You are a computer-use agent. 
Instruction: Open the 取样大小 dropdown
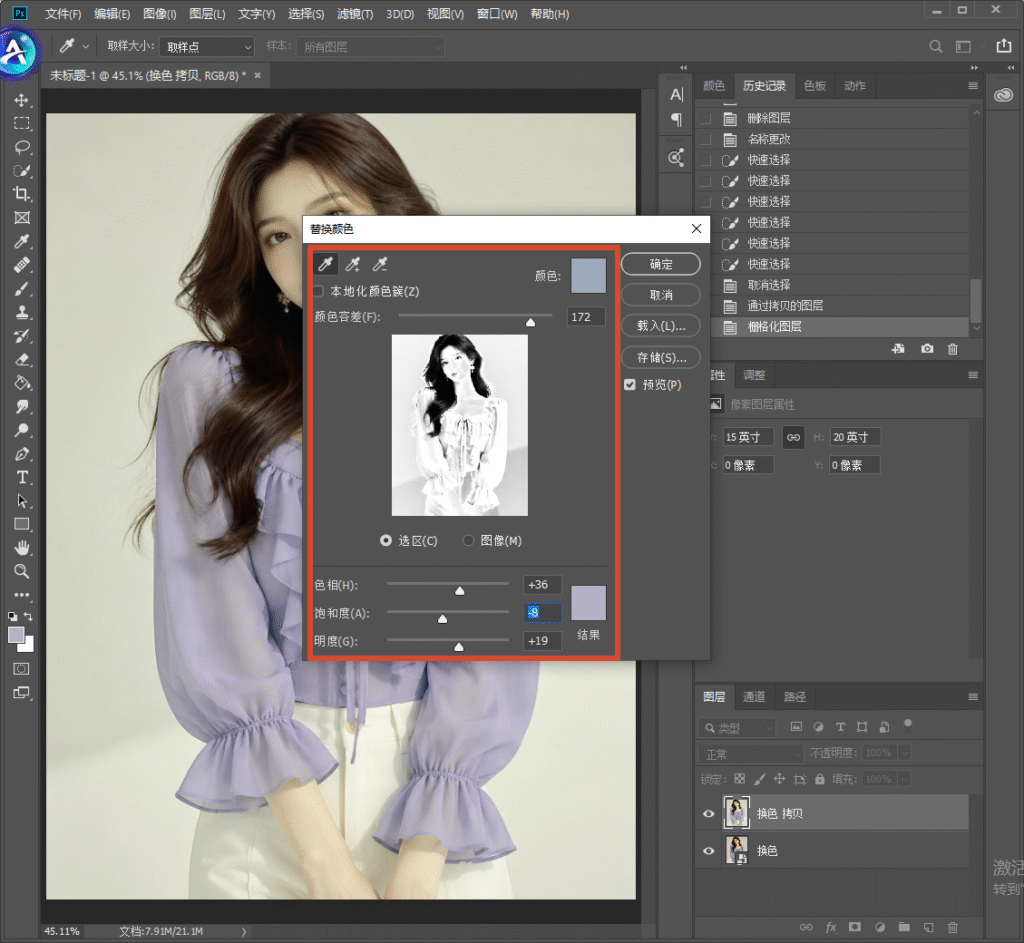coord(206,47)
